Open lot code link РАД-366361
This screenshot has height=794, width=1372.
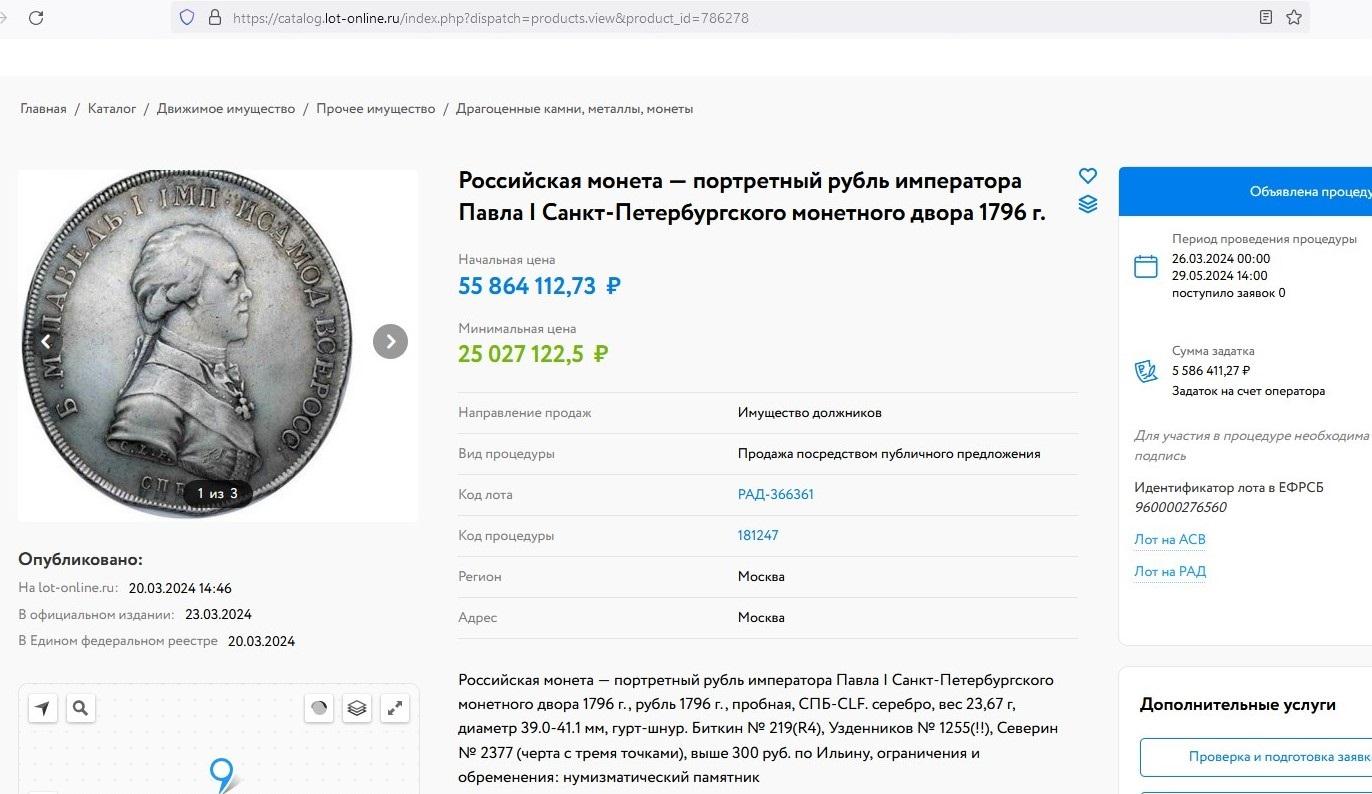click(x=776, y=495)
